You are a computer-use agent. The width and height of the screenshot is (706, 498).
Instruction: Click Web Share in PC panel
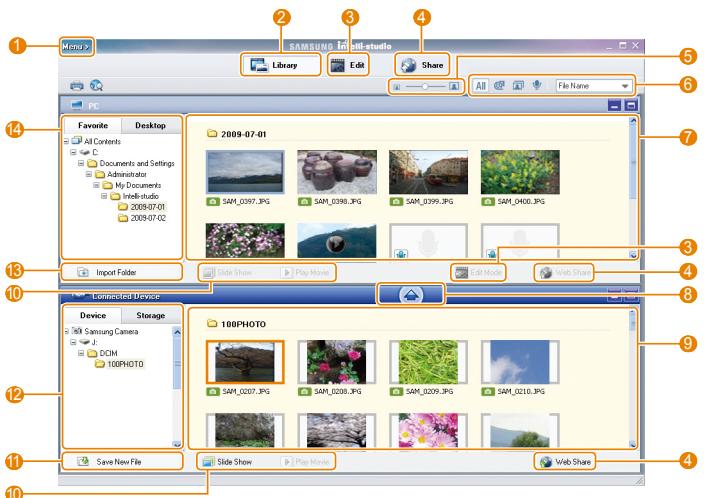[x=565, y=272]
